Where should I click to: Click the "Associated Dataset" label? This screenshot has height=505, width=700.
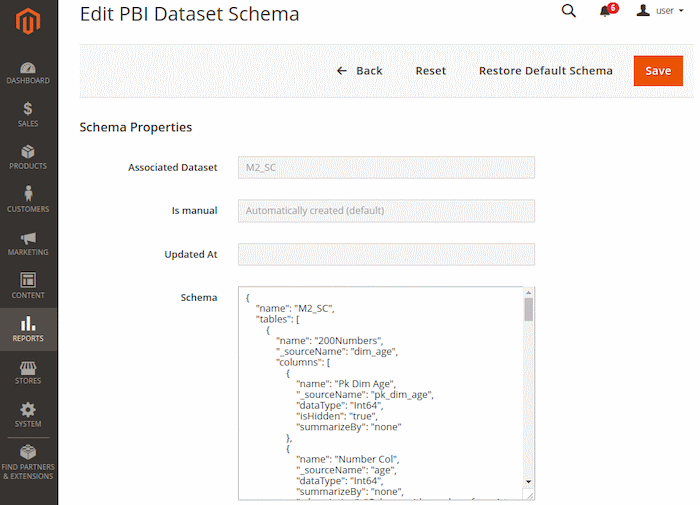[172, 167]
